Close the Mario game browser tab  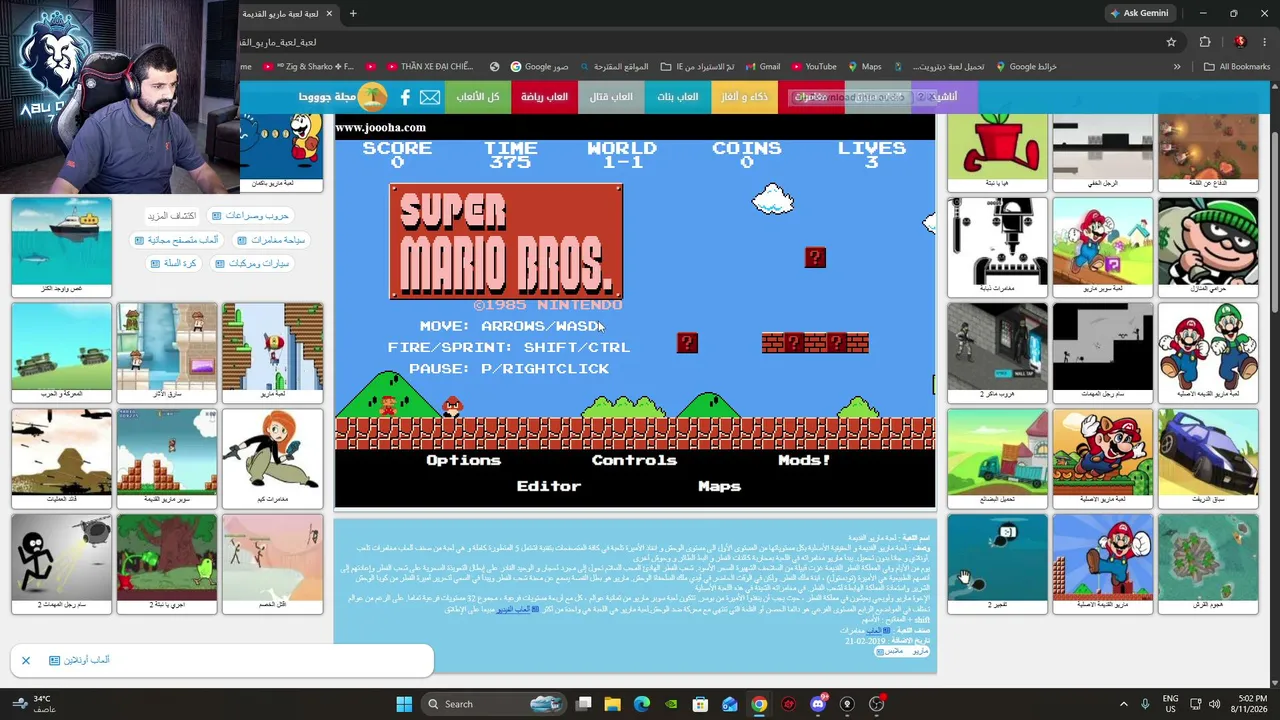pyautogui.click(x=329, y=13)
